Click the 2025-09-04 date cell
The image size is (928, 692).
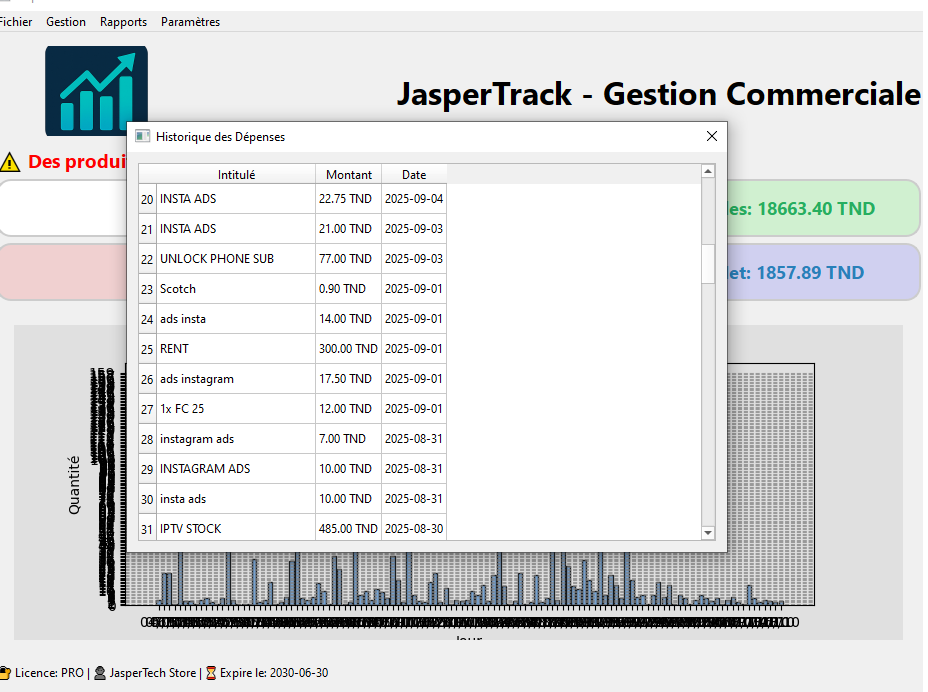[414, 199]
